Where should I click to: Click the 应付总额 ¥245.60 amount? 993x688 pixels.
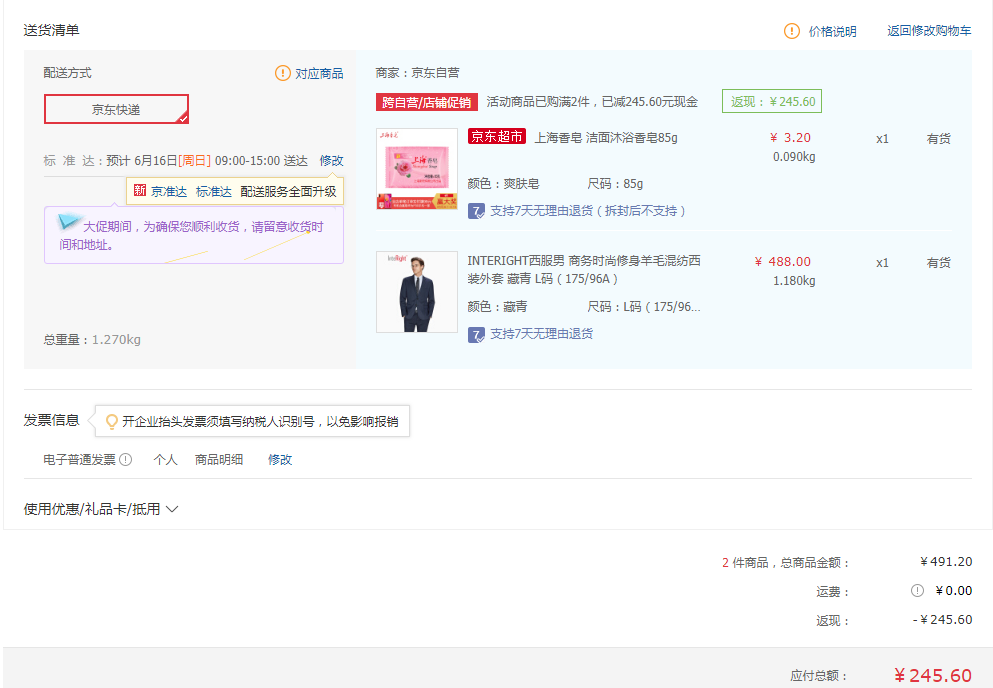[x=932, y=675]
